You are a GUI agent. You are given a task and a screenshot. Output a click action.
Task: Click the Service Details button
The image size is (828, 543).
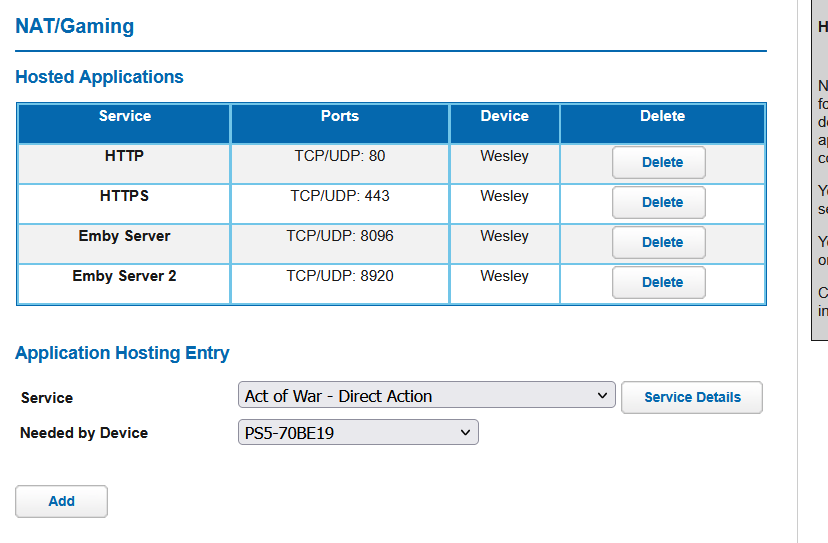tap(692, 397)
